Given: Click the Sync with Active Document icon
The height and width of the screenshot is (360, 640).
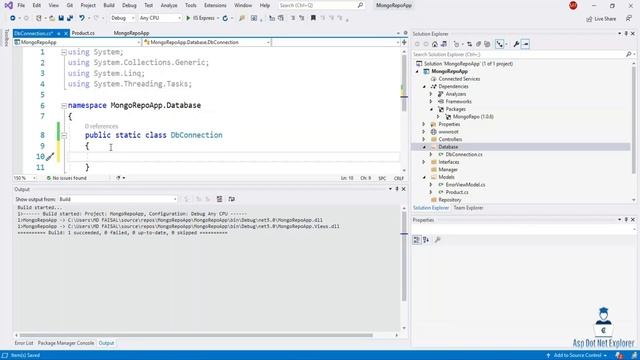Looking at the screenshot, I should [469, 44].
